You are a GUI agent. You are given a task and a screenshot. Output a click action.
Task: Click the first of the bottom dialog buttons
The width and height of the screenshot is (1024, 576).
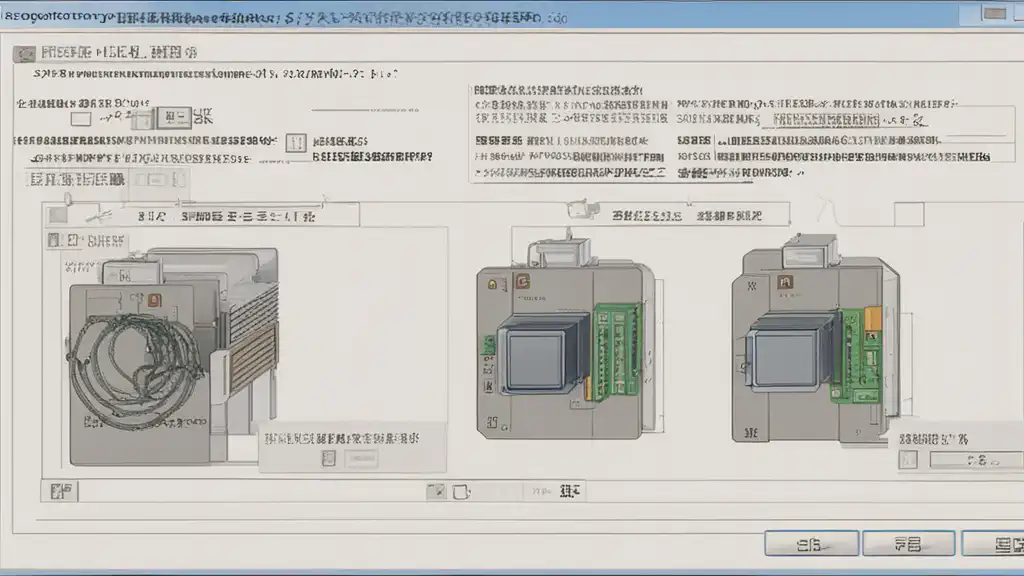(811, 543)
